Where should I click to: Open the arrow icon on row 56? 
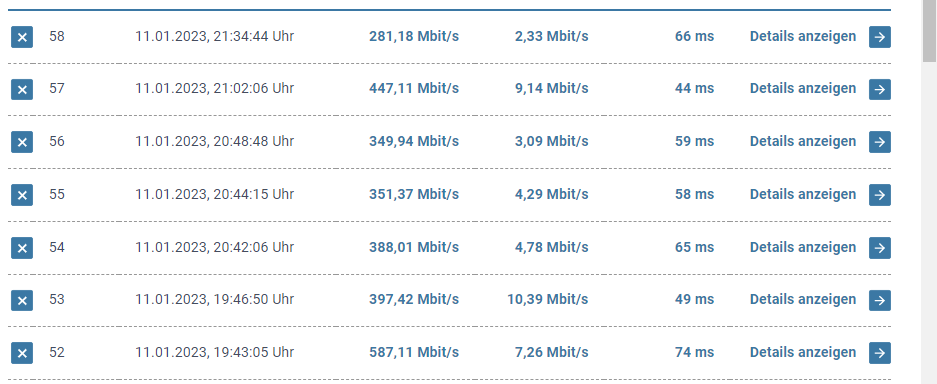pyautogui.click(x=880, y=142)
